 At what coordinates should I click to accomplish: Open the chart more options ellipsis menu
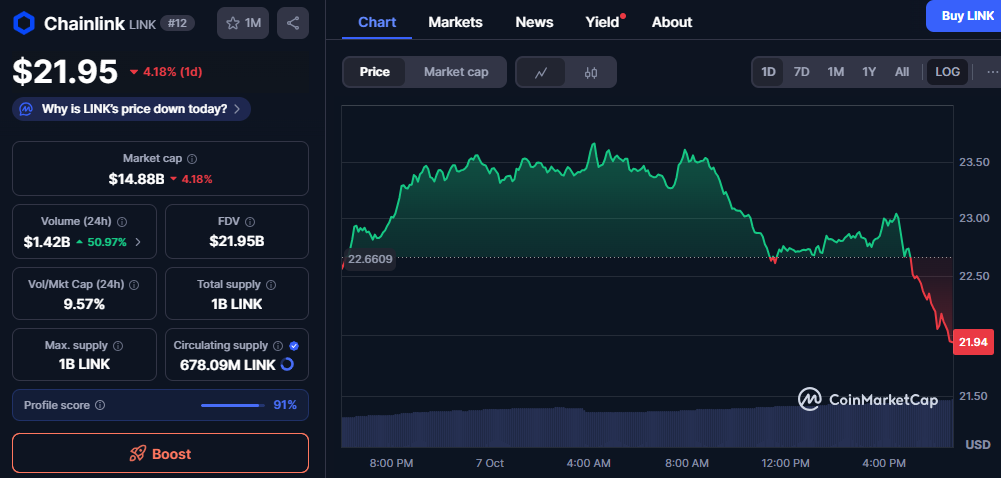tap(991, 72)
